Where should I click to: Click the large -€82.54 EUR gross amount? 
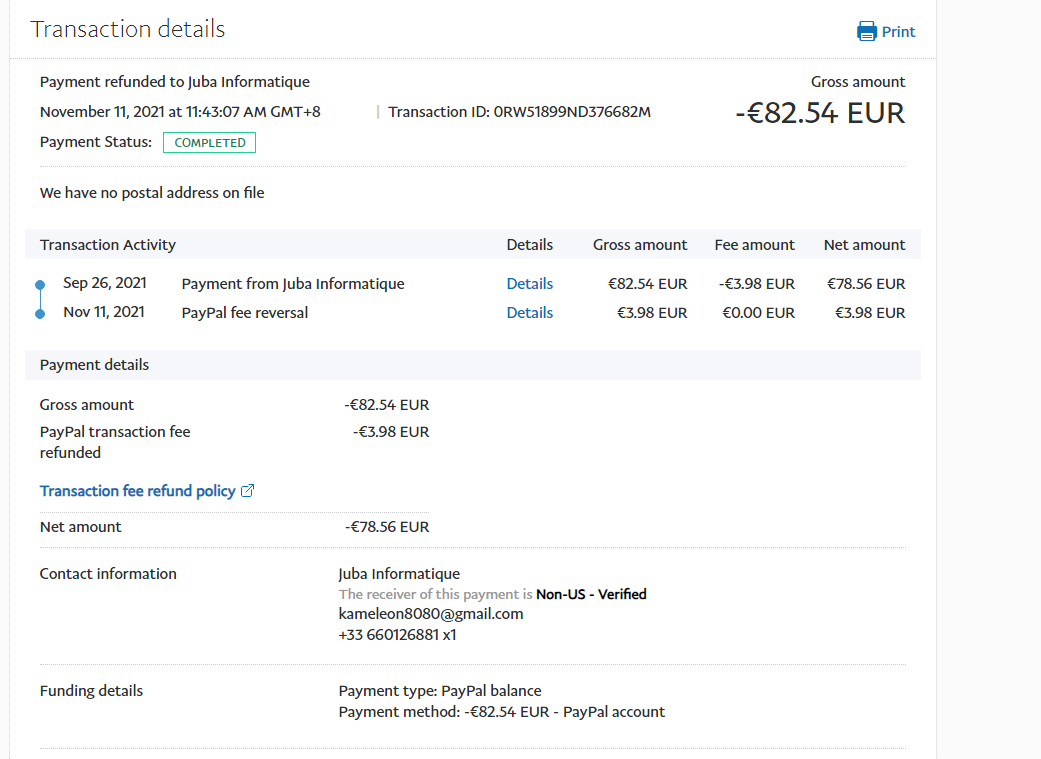coord(819,113)
